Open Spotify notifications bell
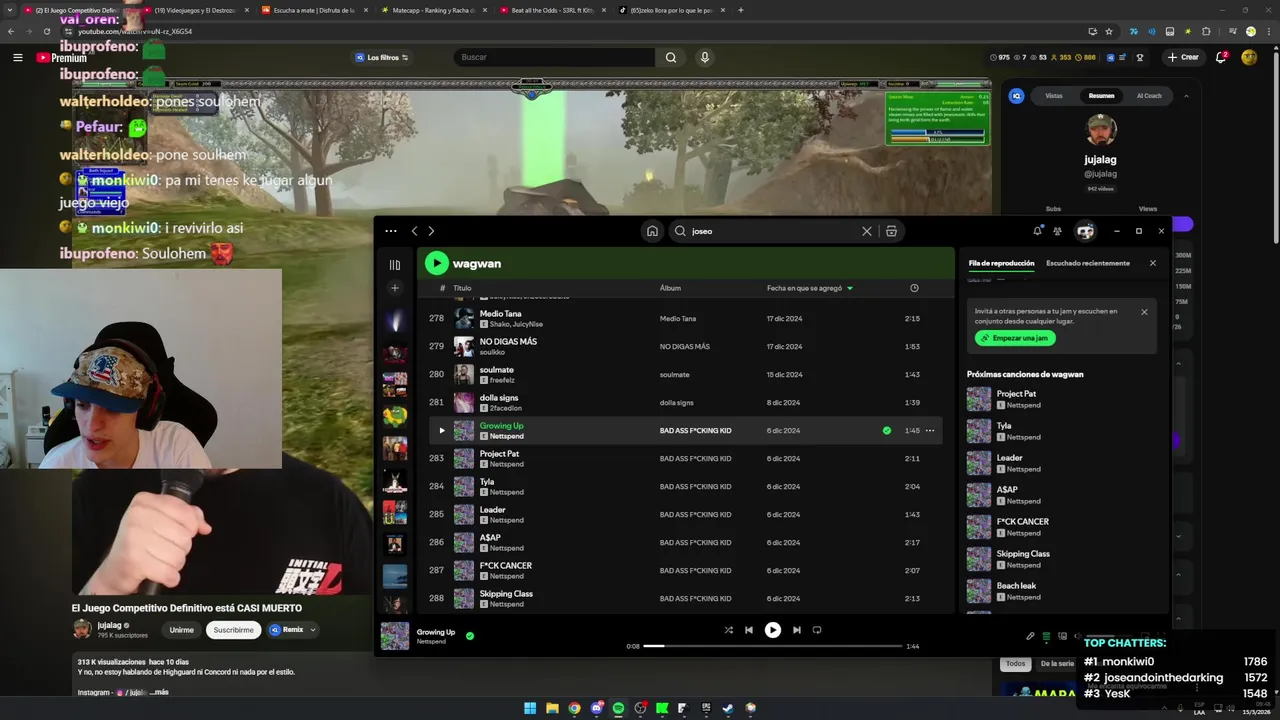The height and width of the screenshot is (720, 1280). click(1037, 231)
